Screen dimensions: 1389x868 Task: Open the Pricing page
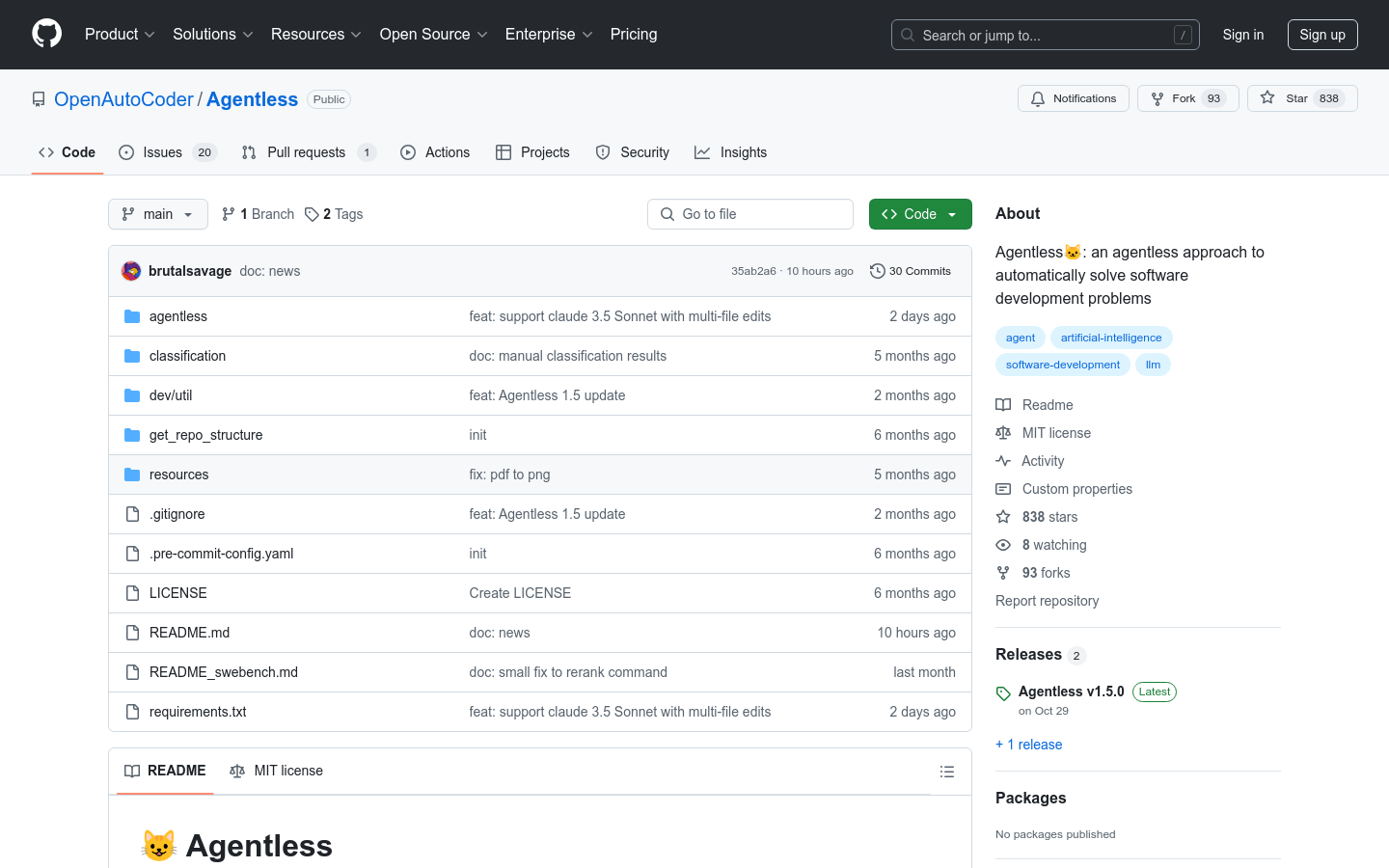[x=634, y=35]
